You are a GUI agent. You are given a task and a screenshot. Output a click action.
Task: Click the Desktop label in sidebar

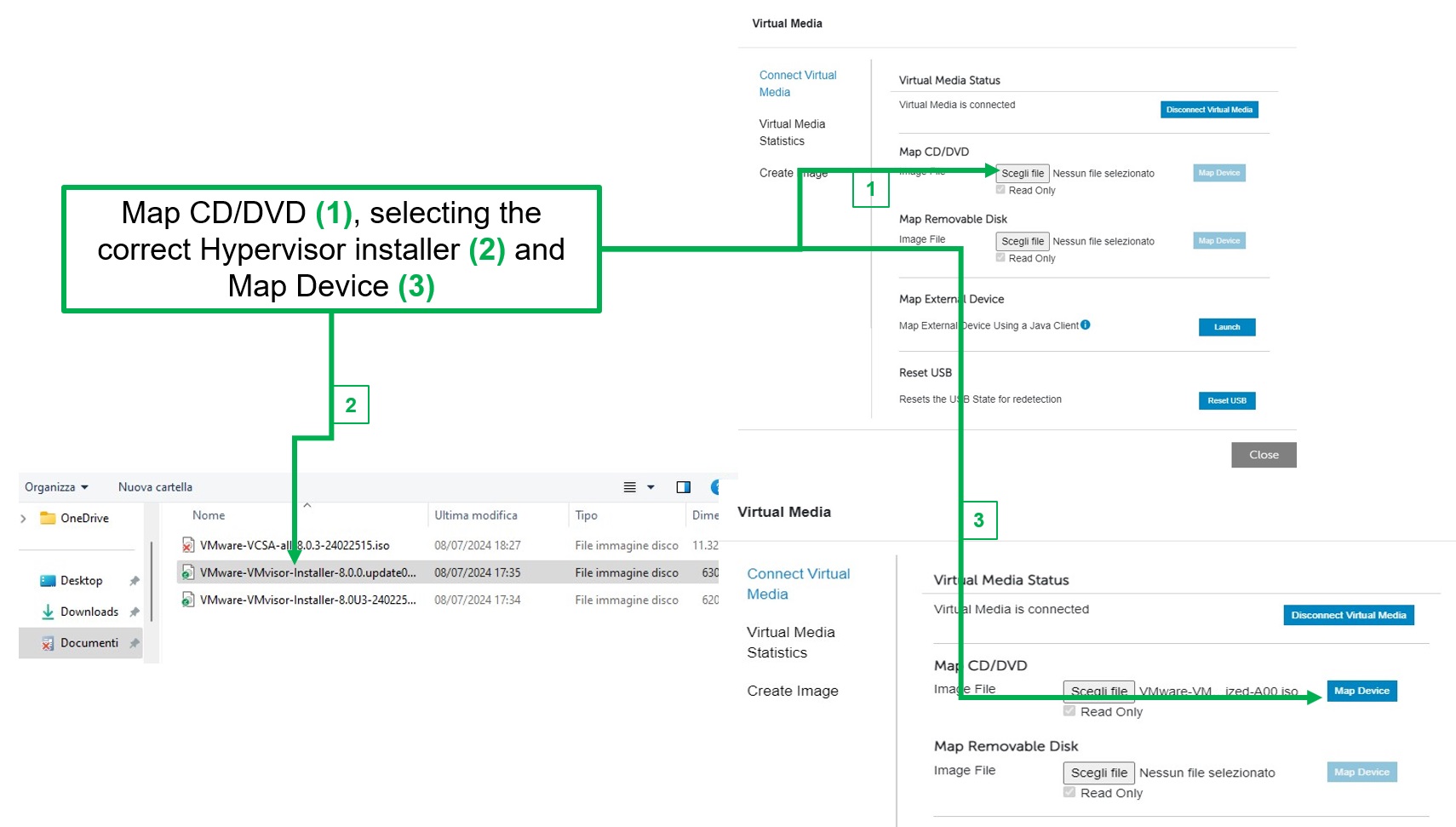pyautogui.click(x=82, y=581)
